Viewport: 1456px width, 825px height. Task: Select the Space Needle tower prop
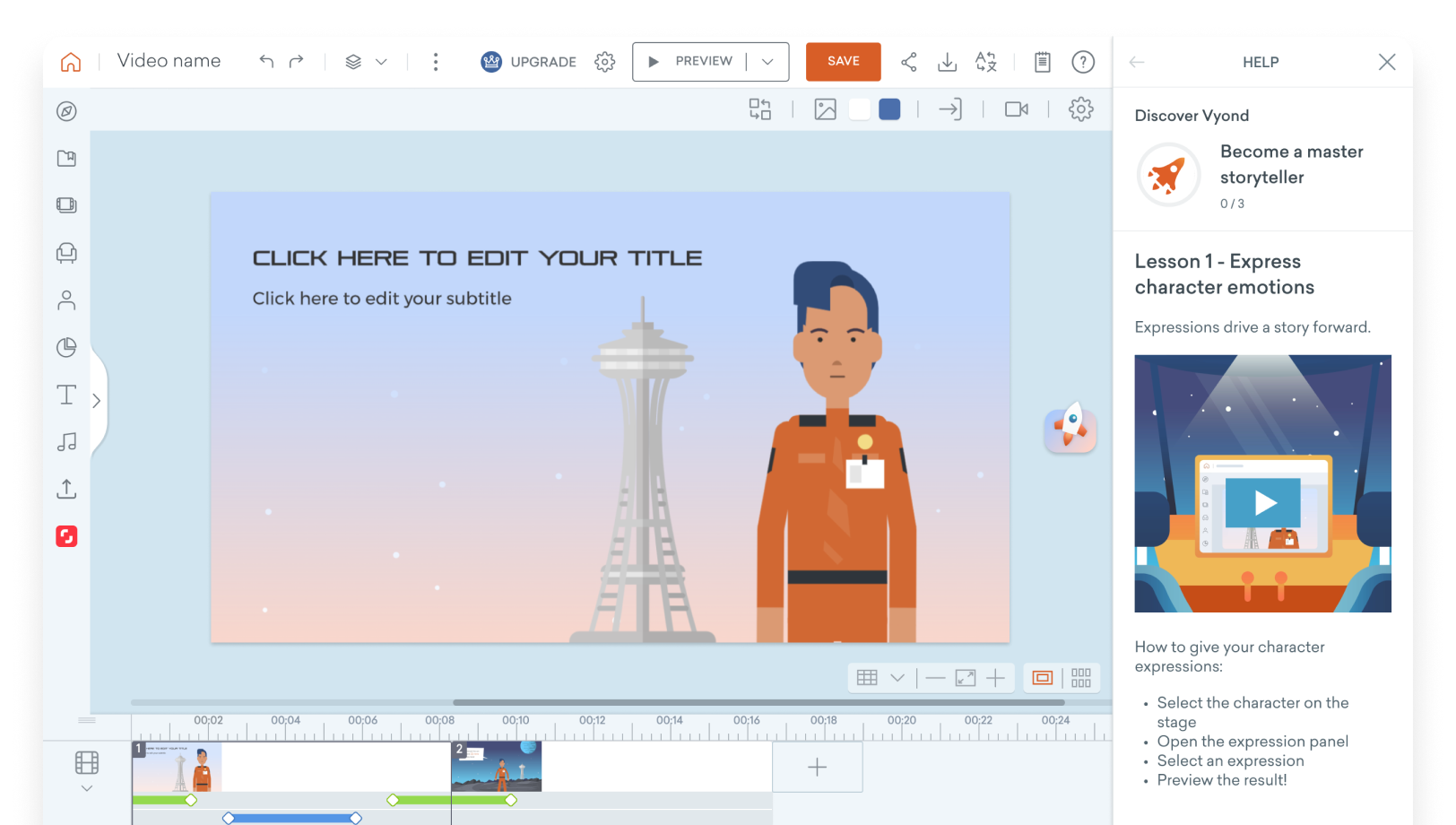[643, 469]
